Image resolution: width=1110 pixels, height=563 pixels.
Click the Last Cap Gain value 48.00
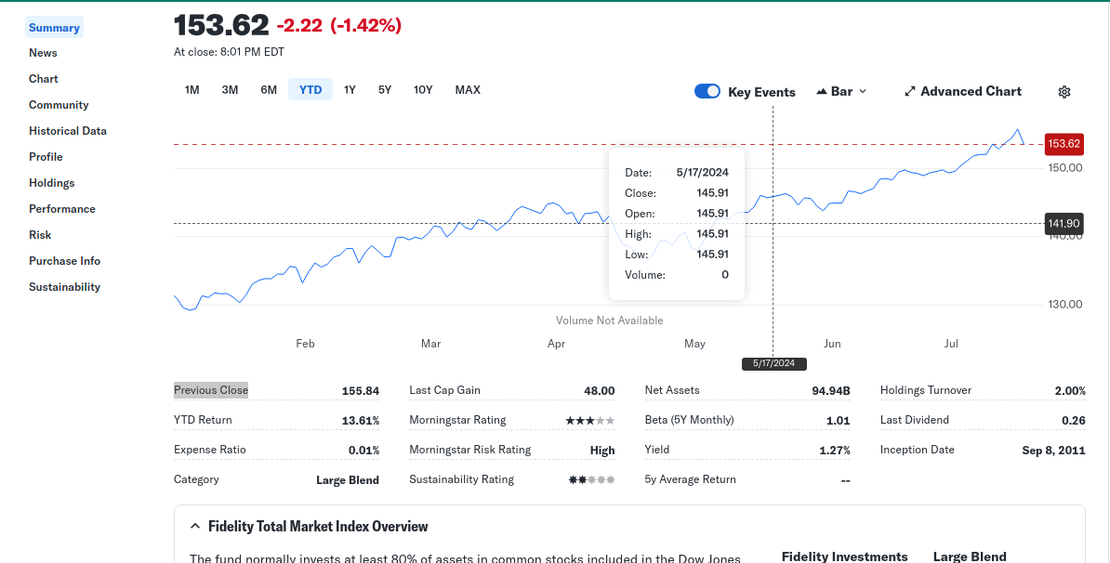click(599, 390)
